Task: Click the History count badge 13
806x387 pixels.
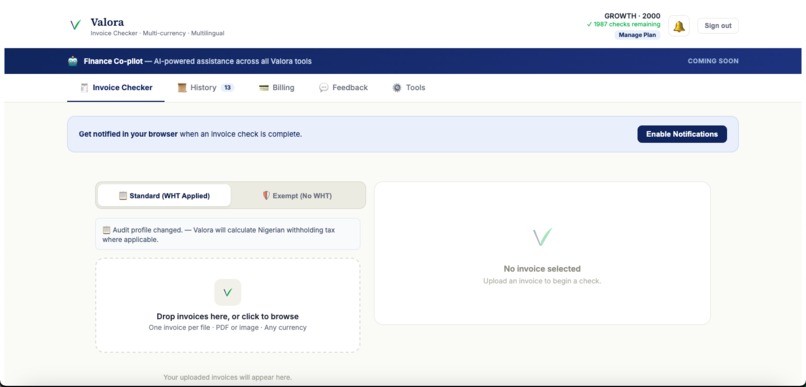Action: tap(227, 88)
